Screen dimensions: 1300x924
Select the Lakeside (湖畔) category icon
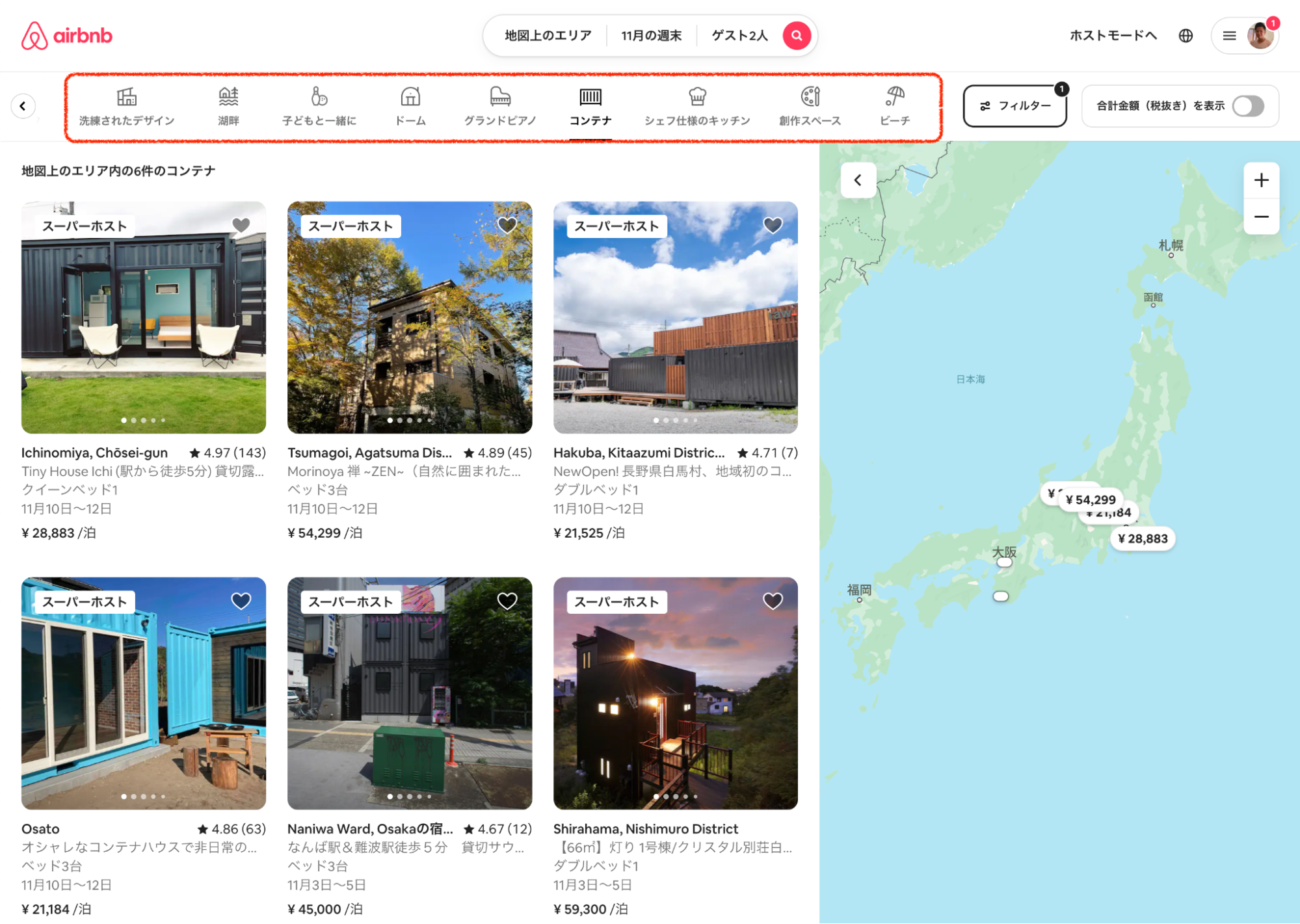[228, 98]
